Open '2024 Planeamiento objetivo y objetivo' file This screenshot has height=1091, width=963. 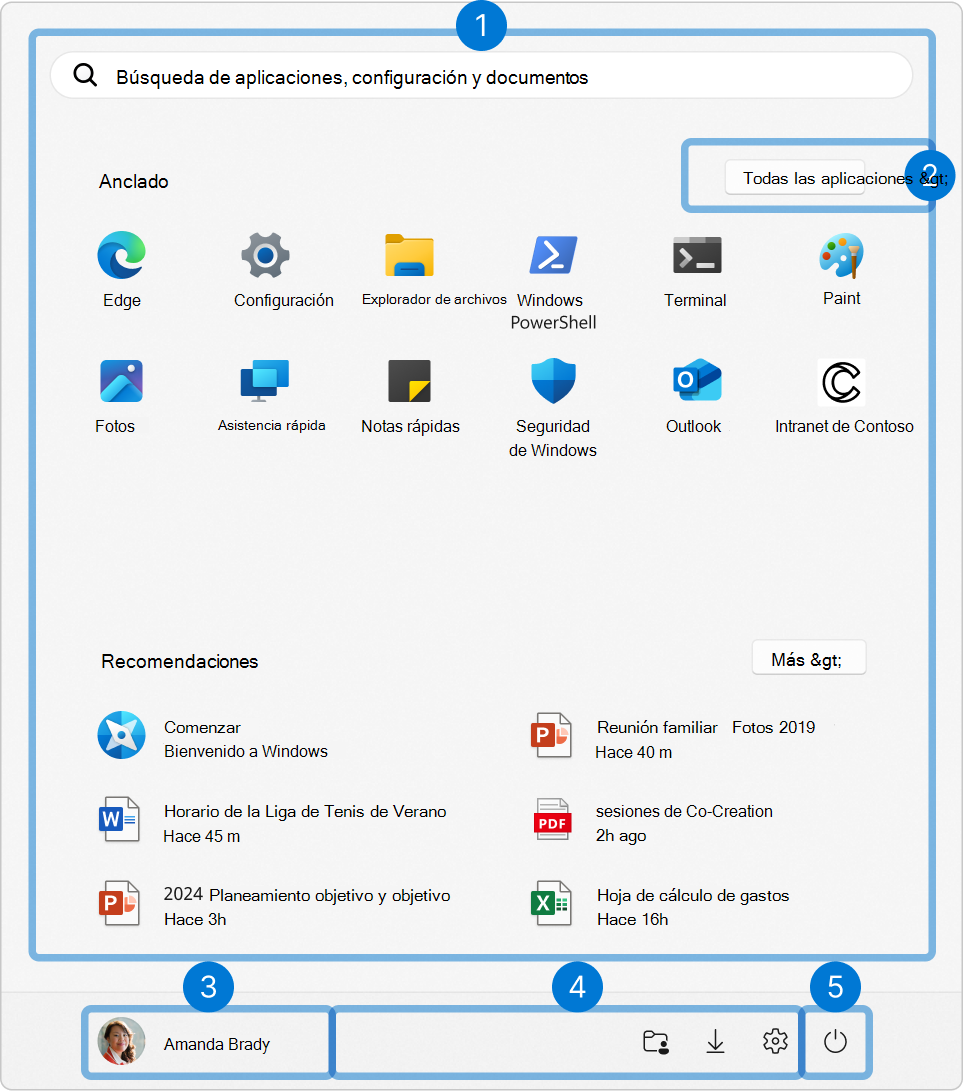(307, 895)
